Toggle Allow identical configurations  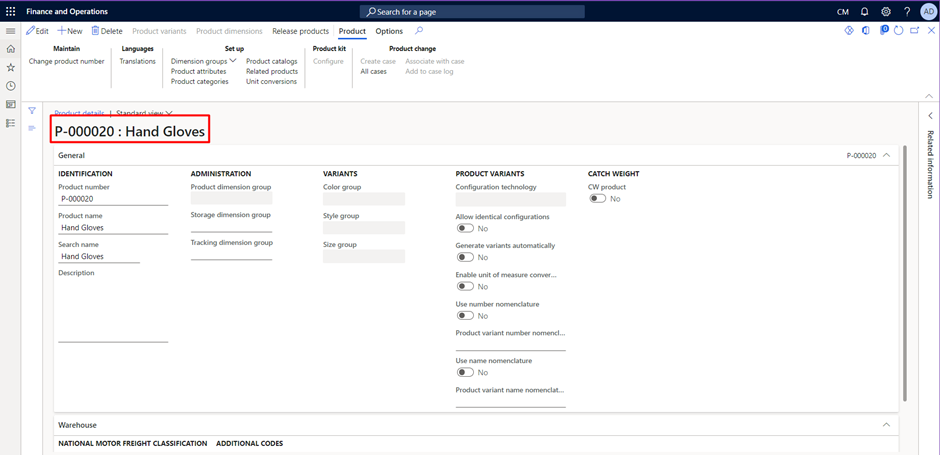[x=465, y=228]
